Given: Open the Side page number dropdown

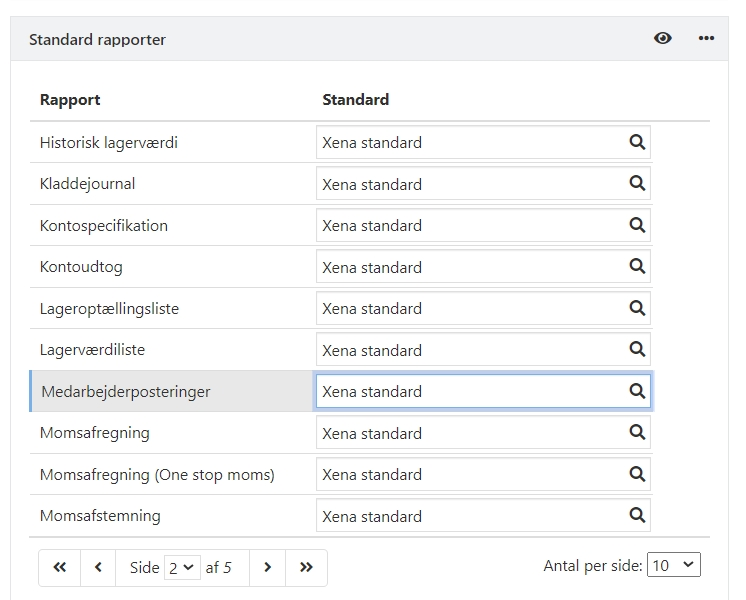Looking at the screenshot, I should [x=184, y=567].
